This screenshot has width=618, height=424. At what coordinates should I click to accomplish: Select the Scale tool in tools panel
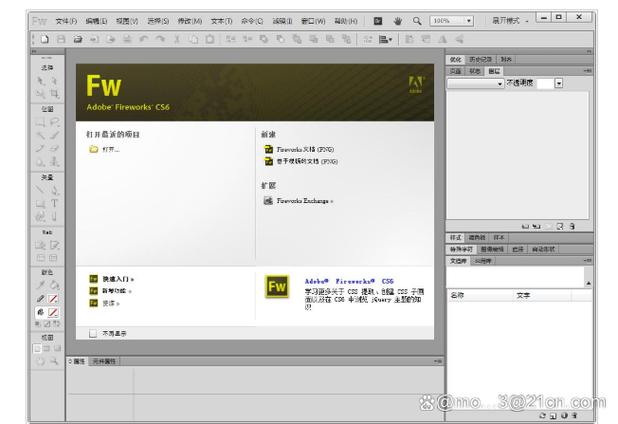coord(41,94)
